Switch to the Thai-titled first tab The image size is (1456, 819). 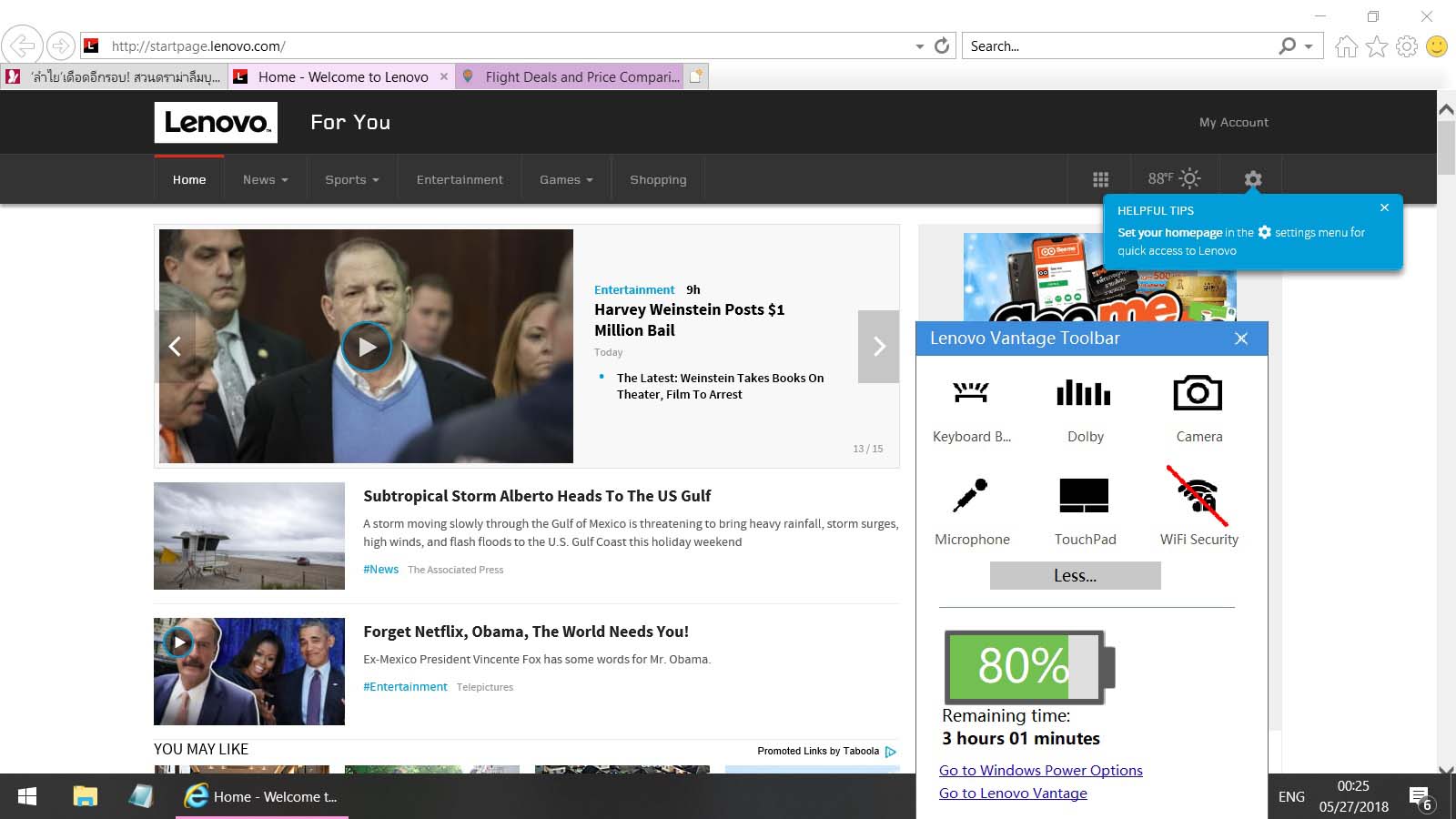click(x=114, y=76)
